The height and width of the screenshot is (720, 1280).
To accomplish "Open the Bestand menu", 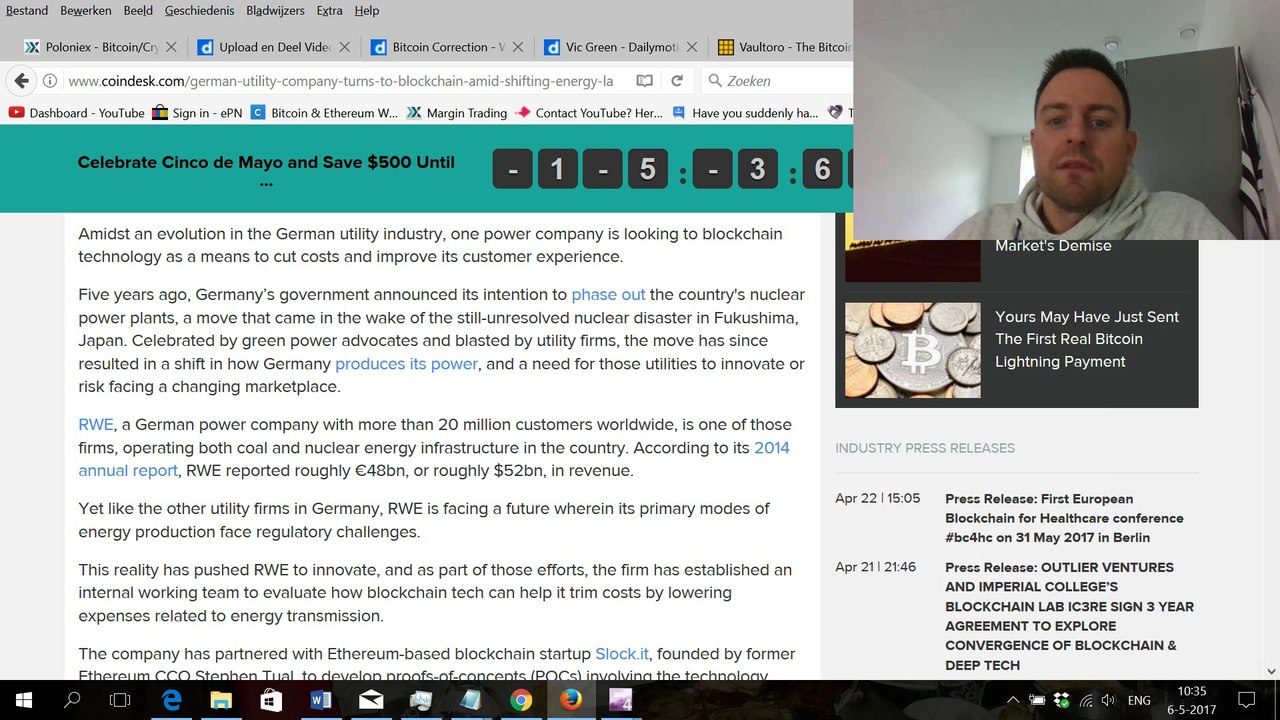I will click(x=27, y=11).
